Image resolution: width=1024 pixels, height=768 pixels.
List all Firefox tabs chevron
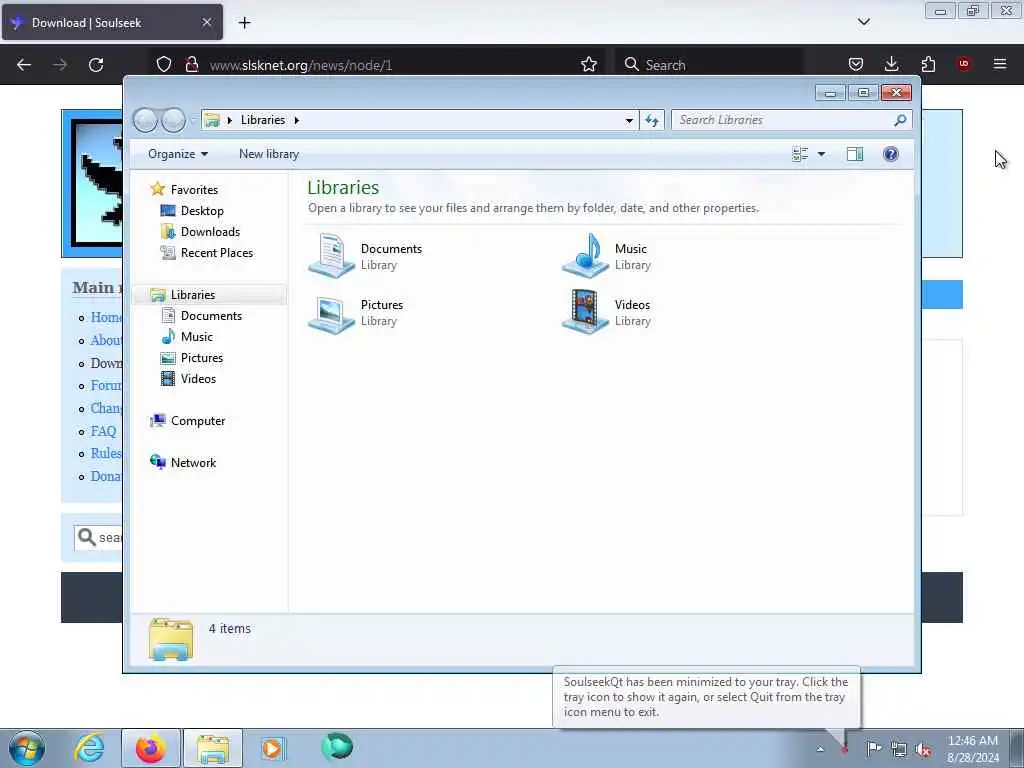click(x=864, y=22)
